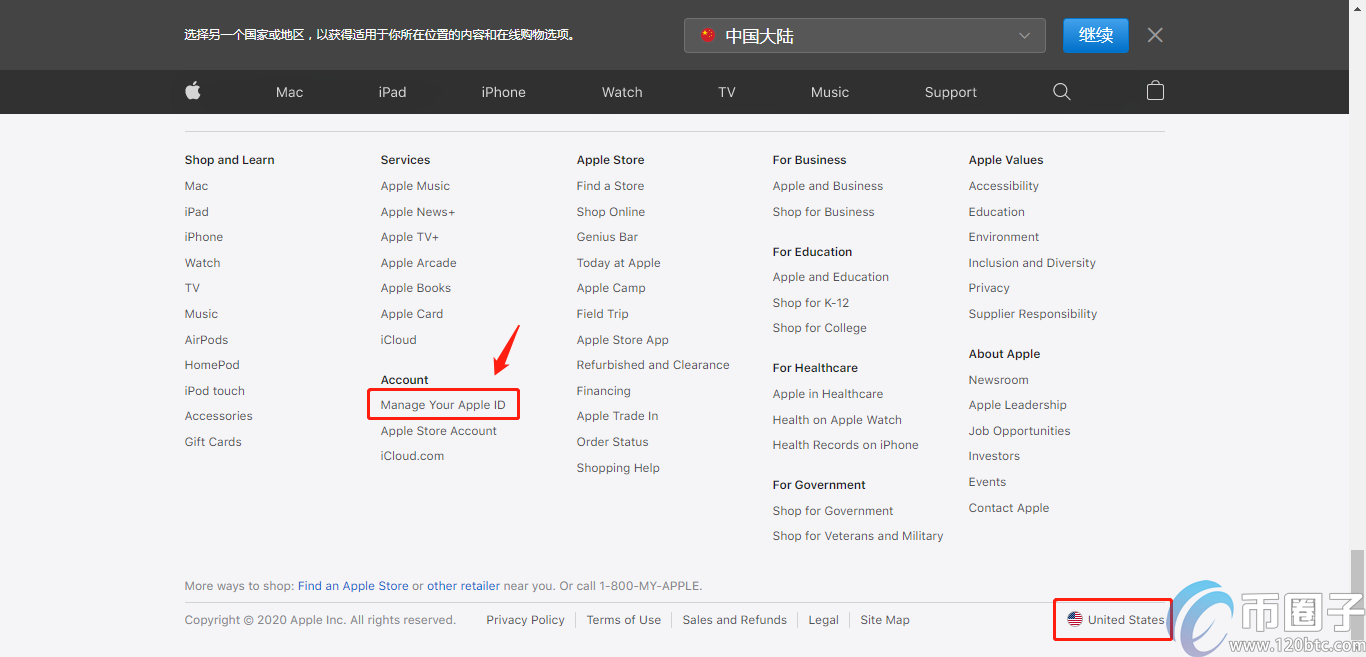Click the United States flag icon
Image resolution: width=1366 pixels, height=657 pixels.
coord(1075,620)
